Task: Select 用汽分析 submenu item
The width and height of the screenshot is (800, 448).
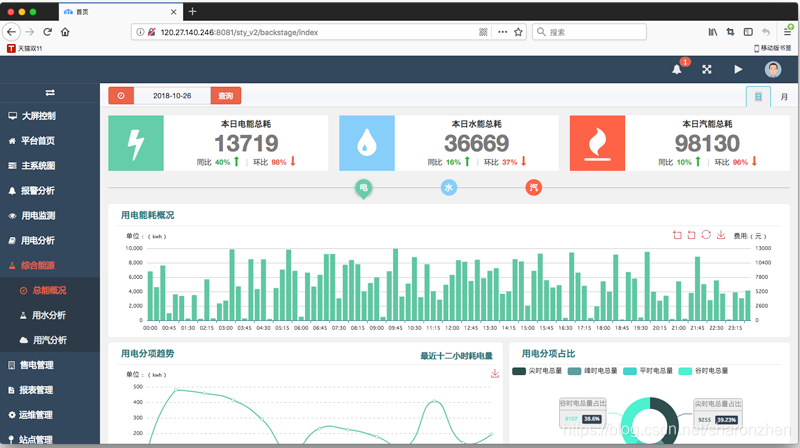Action: click(x=50, y=340)
